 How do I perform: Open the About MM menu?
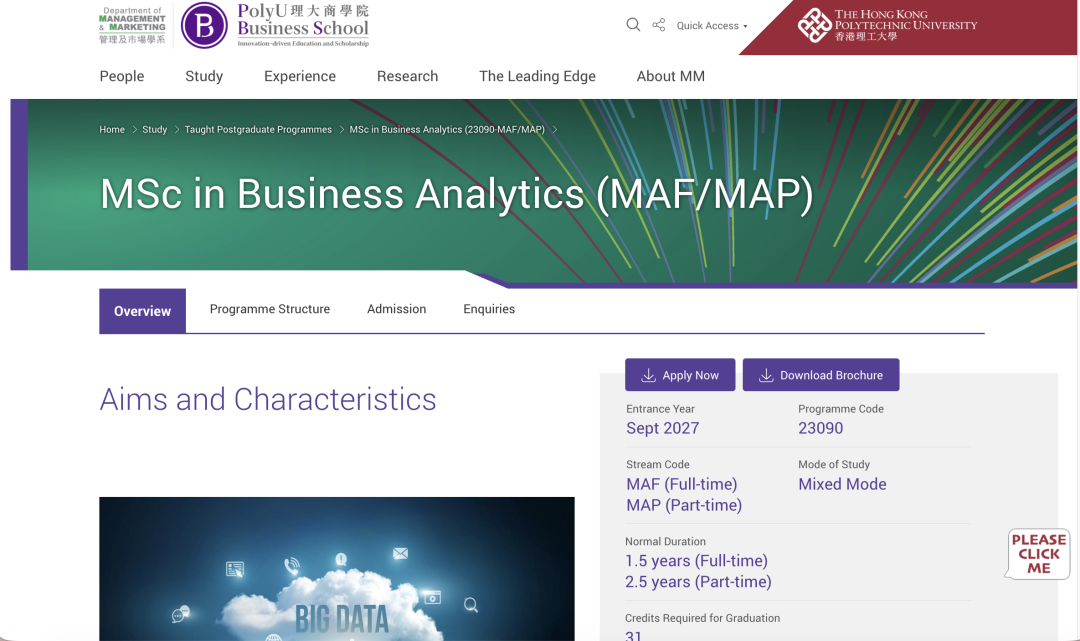[671, 76]
